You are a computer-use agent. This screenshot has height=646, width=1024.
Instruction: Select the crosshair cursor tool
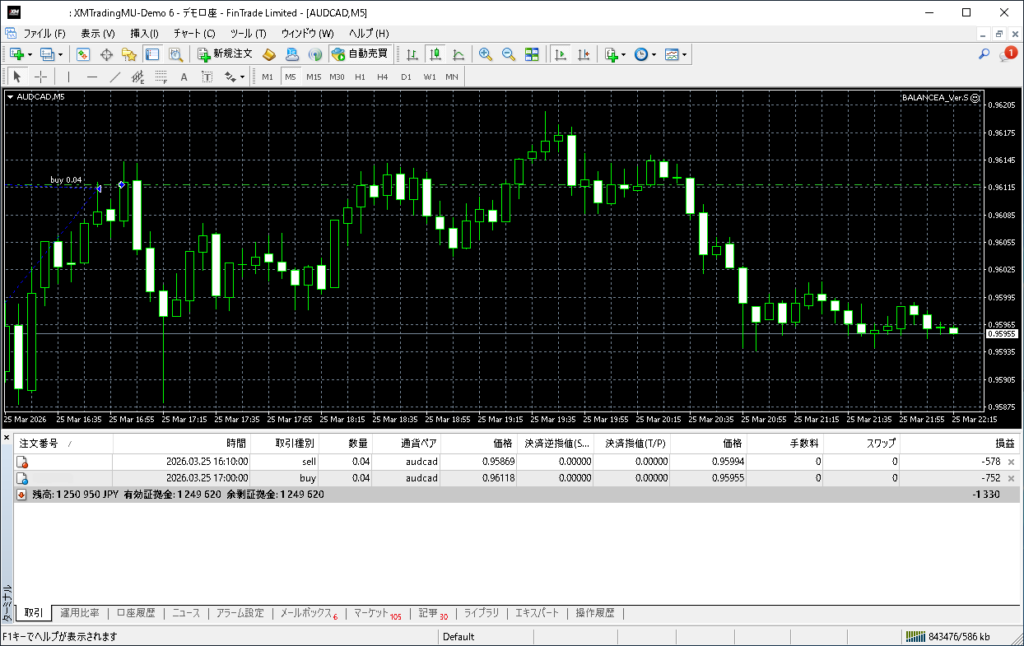[40, 77]
